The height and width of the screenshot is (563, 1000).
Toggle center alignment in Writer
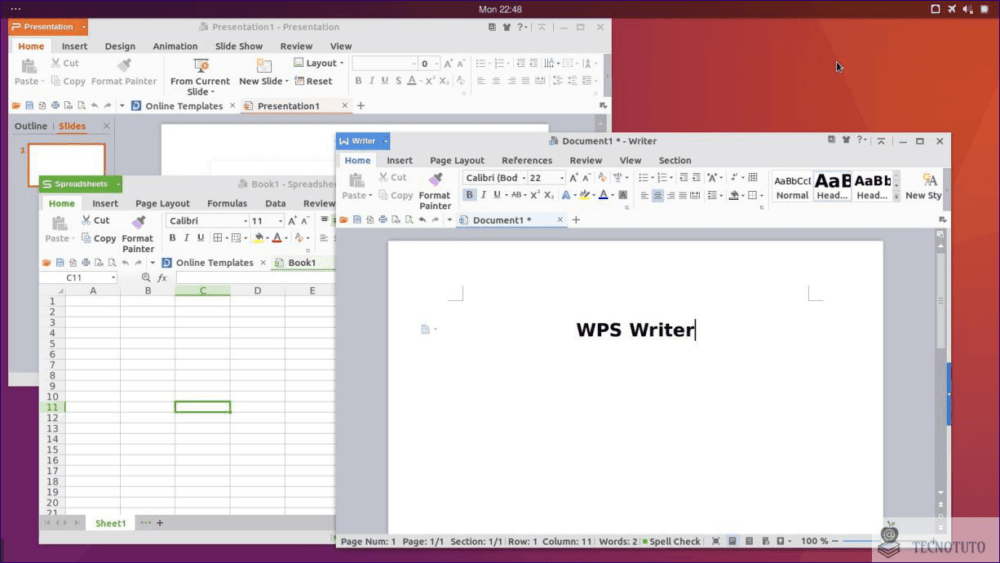pyautogui.click(x=658, y=195)
